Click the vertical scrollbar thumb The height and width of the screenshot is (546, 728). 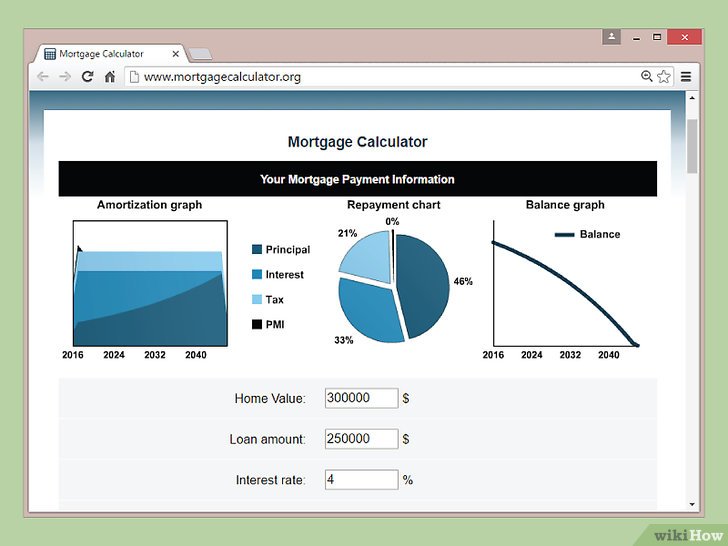click(692, 146)
